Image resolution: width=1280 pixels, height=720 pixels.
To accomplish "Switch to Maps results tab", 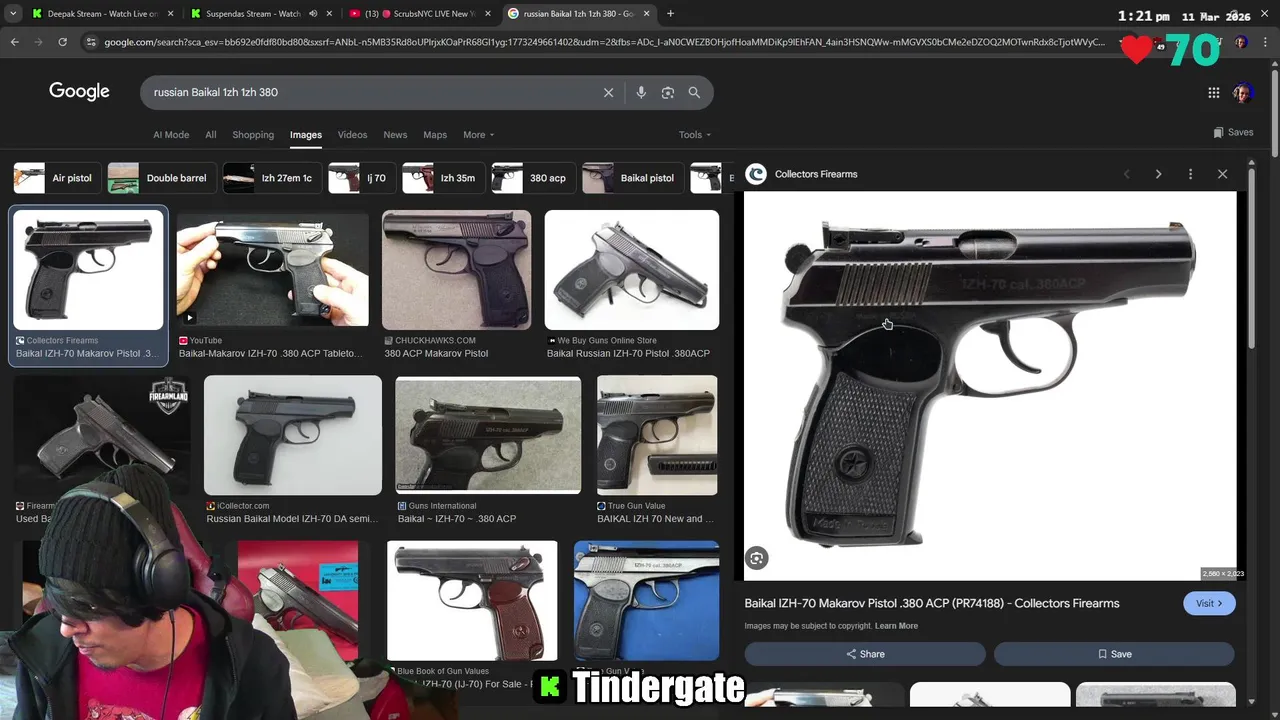I will 435,135.
